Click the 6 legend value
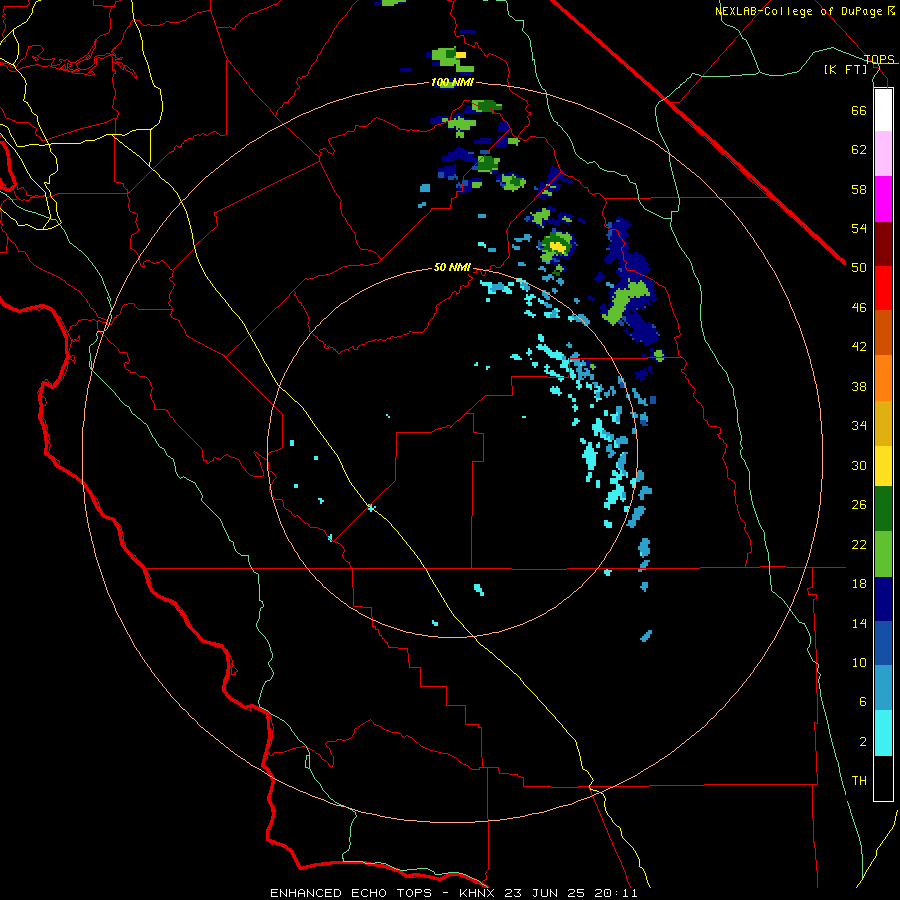 tap(863, 702)
